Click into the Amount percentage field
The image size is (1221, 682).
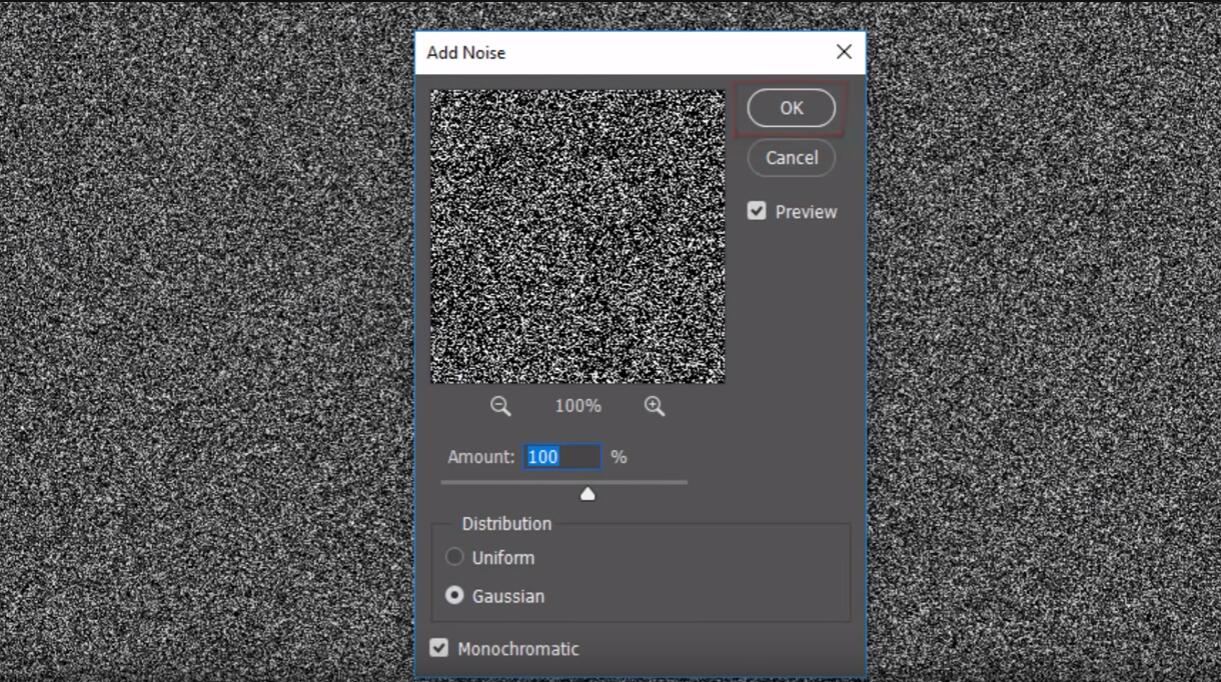click(x=561, y=457)
